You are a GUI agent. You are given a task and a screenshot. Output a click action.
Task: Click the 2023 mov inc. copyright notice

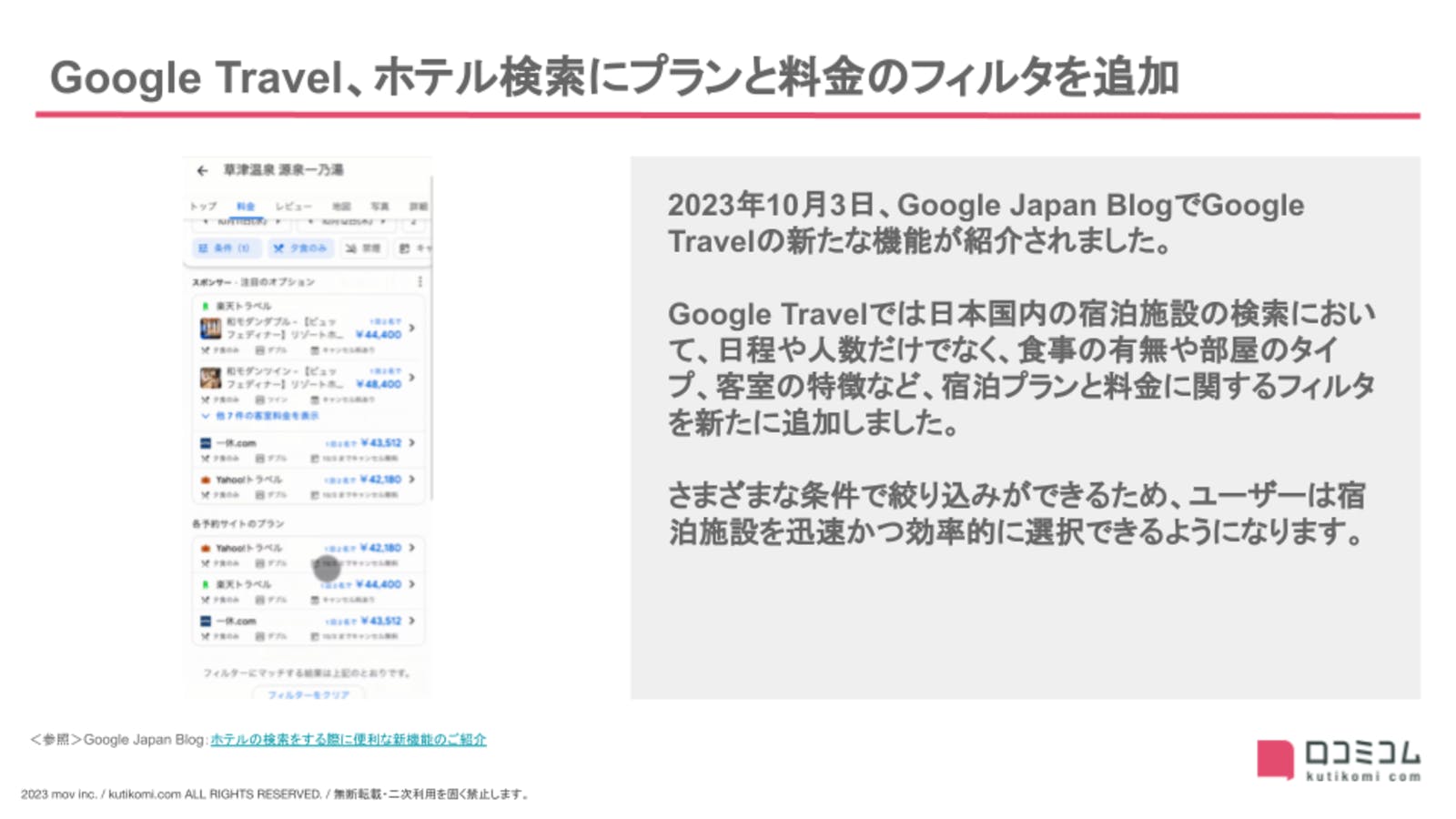click(275, 794)
